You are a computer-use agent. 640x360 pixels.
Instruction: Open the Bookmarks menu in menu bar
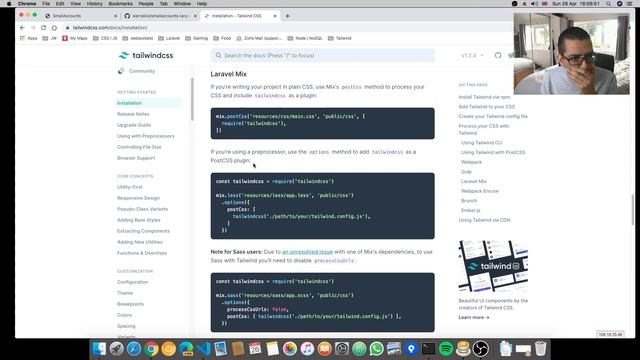pos(120,4)
